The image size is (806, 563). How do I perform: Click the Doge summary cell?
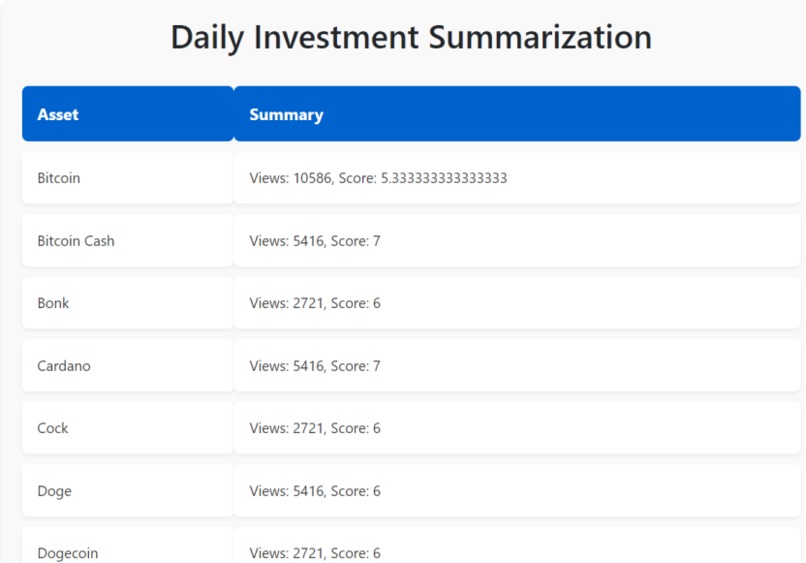tap(517, 491)
